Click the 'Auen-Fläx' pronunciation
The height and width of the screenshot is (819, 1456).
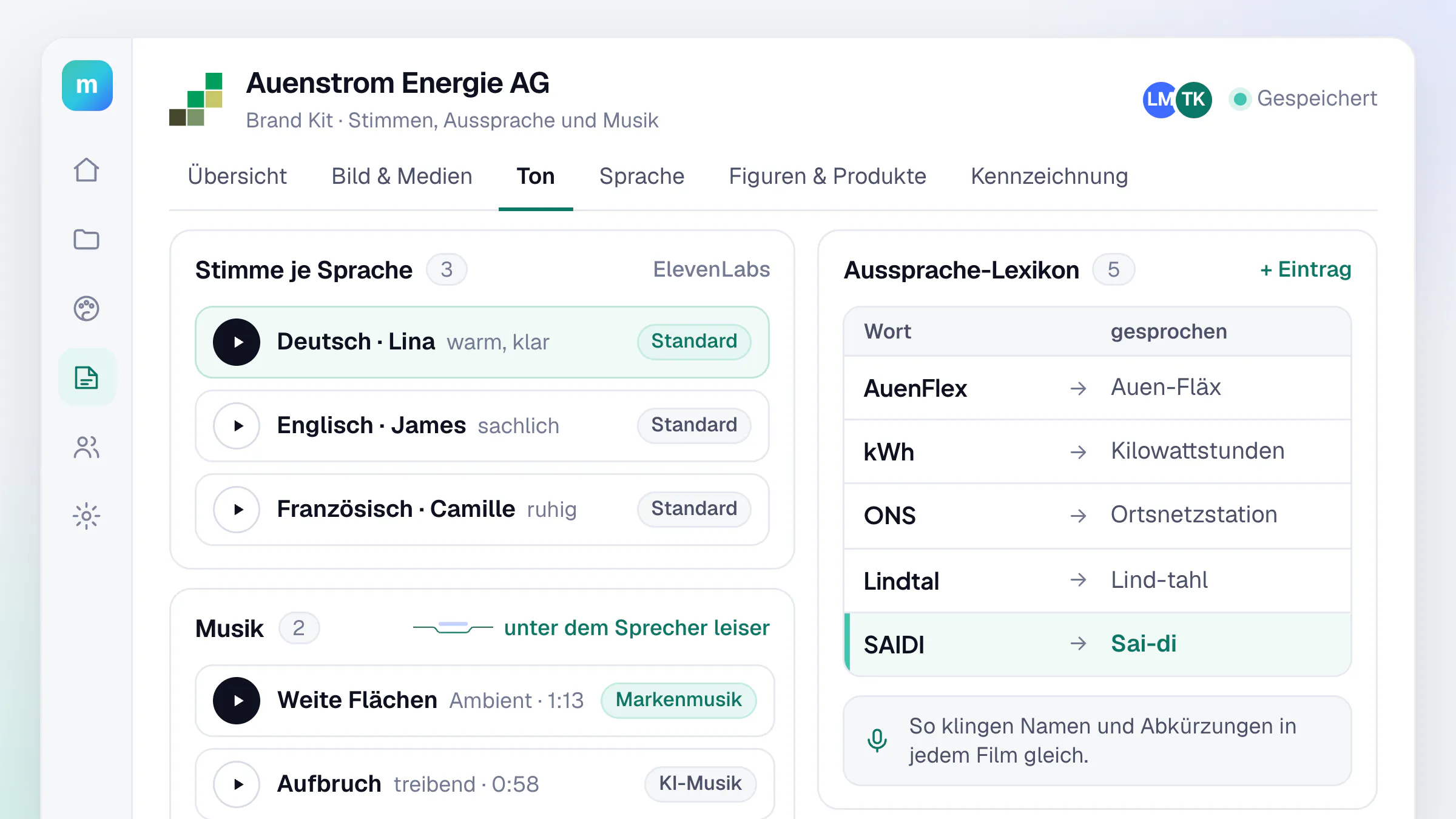click(x=1165, y=387)
